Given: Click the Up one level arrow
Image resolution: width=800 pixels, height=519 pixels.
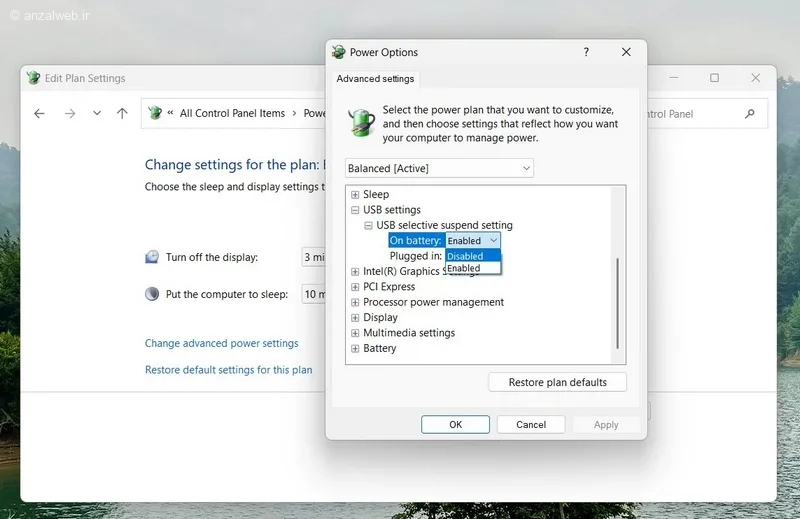Looking at the screenshot, I should [x=122, y=113].
